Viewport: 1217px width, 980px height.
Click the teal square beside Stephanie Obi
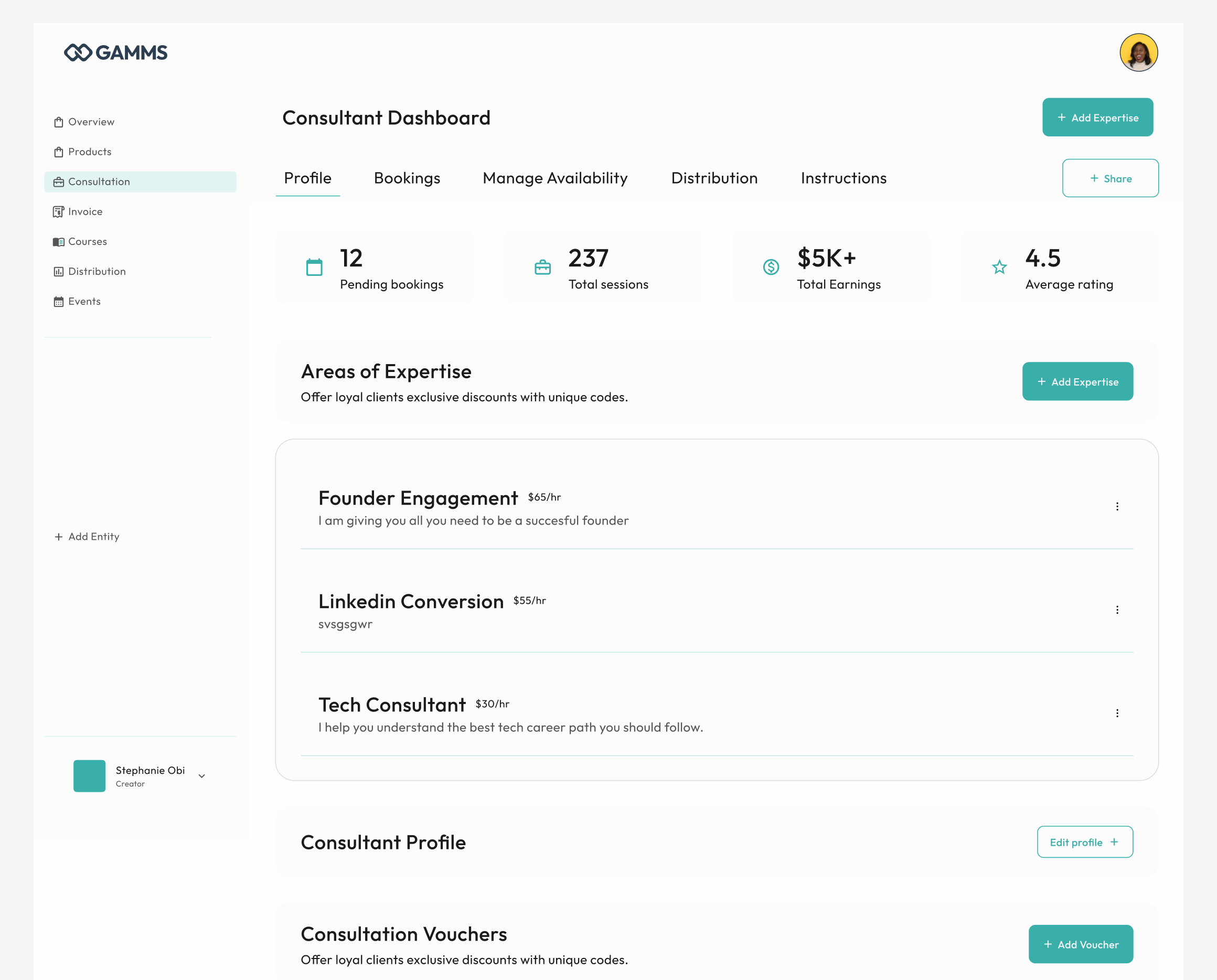tap(89, 776)
